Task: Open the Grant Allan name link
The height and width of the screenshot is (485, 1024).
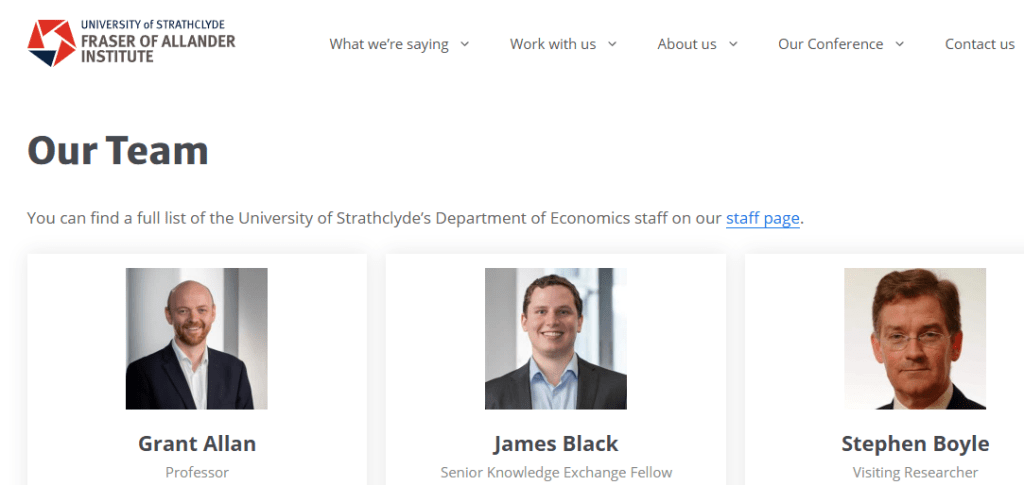Action: pos(197,443)
